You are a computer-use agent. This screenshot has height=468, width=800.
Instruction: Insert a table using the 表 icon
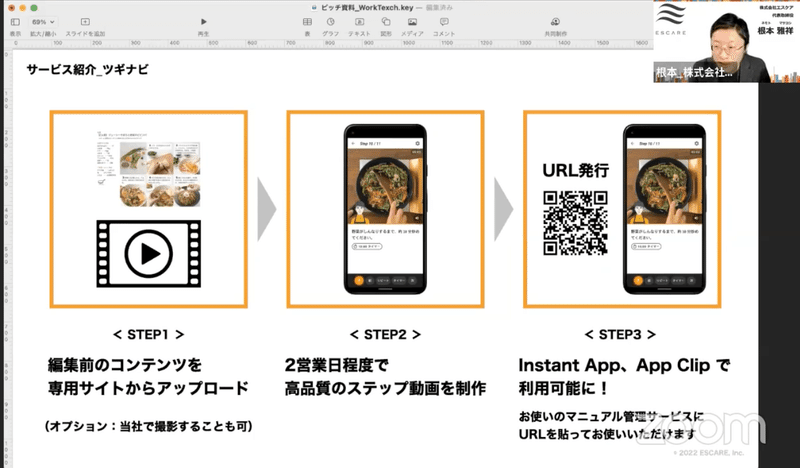coord(307,22)
